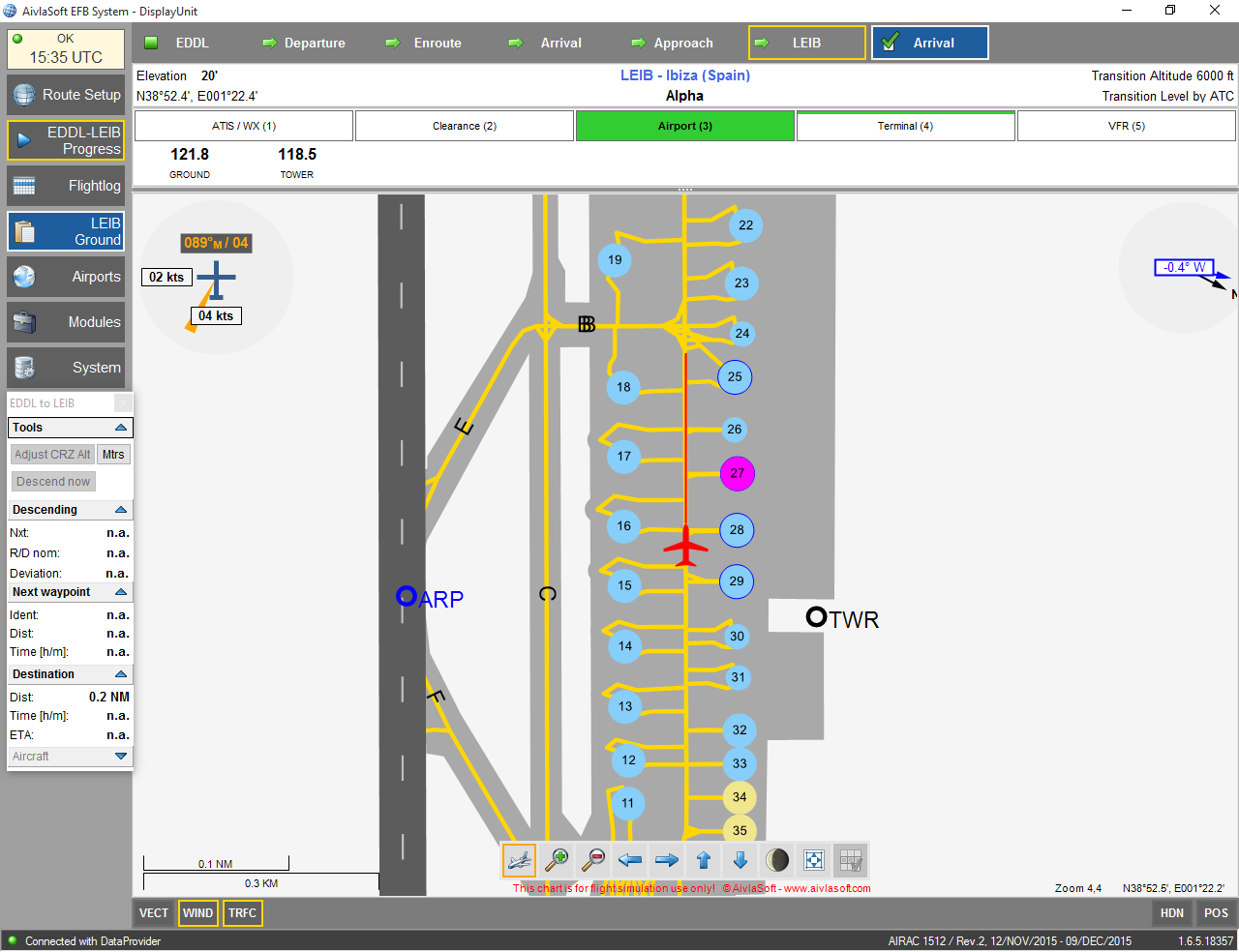The image size is (1239, 952).
Task: Switch to the ATIS / WX (1) tab
Action: coord(244,126)
